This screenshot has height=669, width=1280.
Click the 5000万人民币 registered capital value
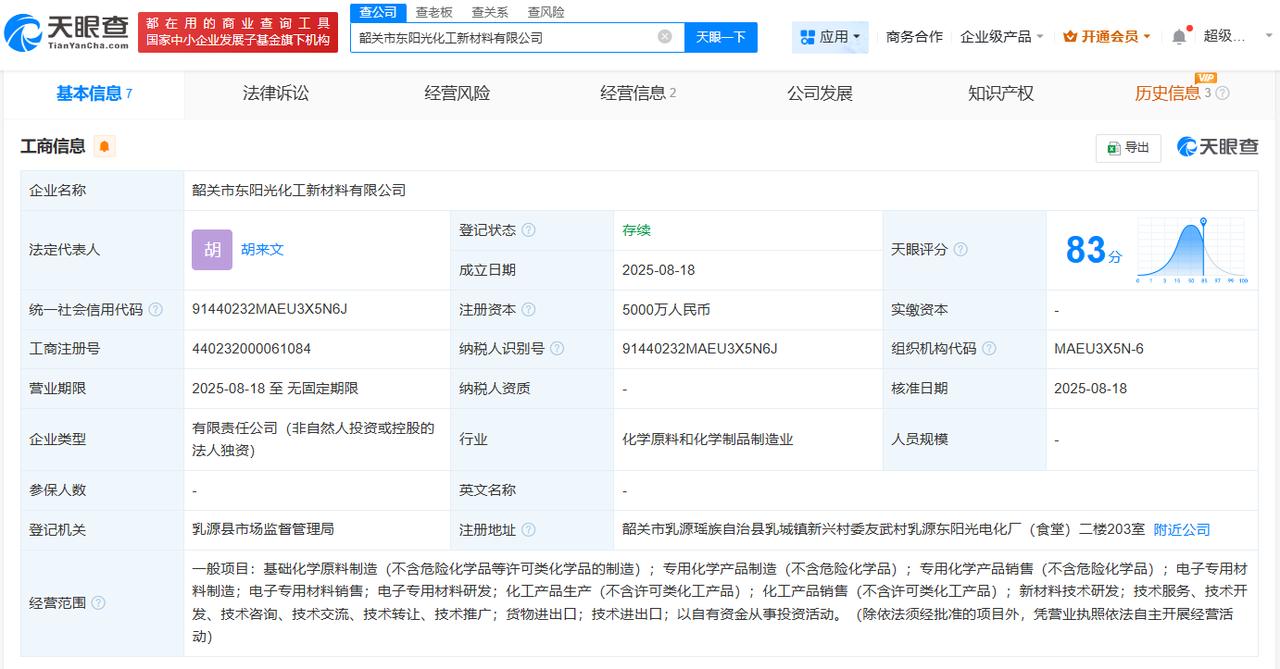pos(666,310)
